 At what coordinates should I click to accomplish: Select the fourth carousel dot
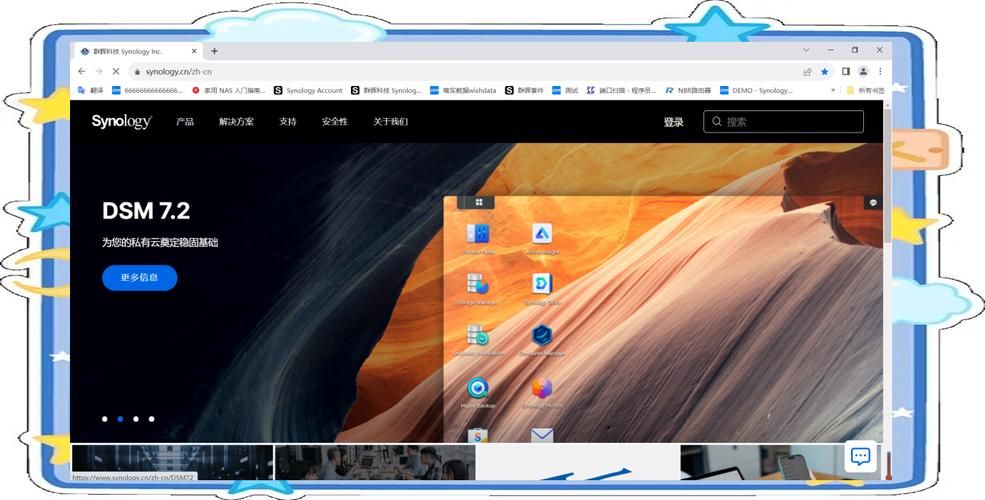pyautogui.click(x=151, y=419)
